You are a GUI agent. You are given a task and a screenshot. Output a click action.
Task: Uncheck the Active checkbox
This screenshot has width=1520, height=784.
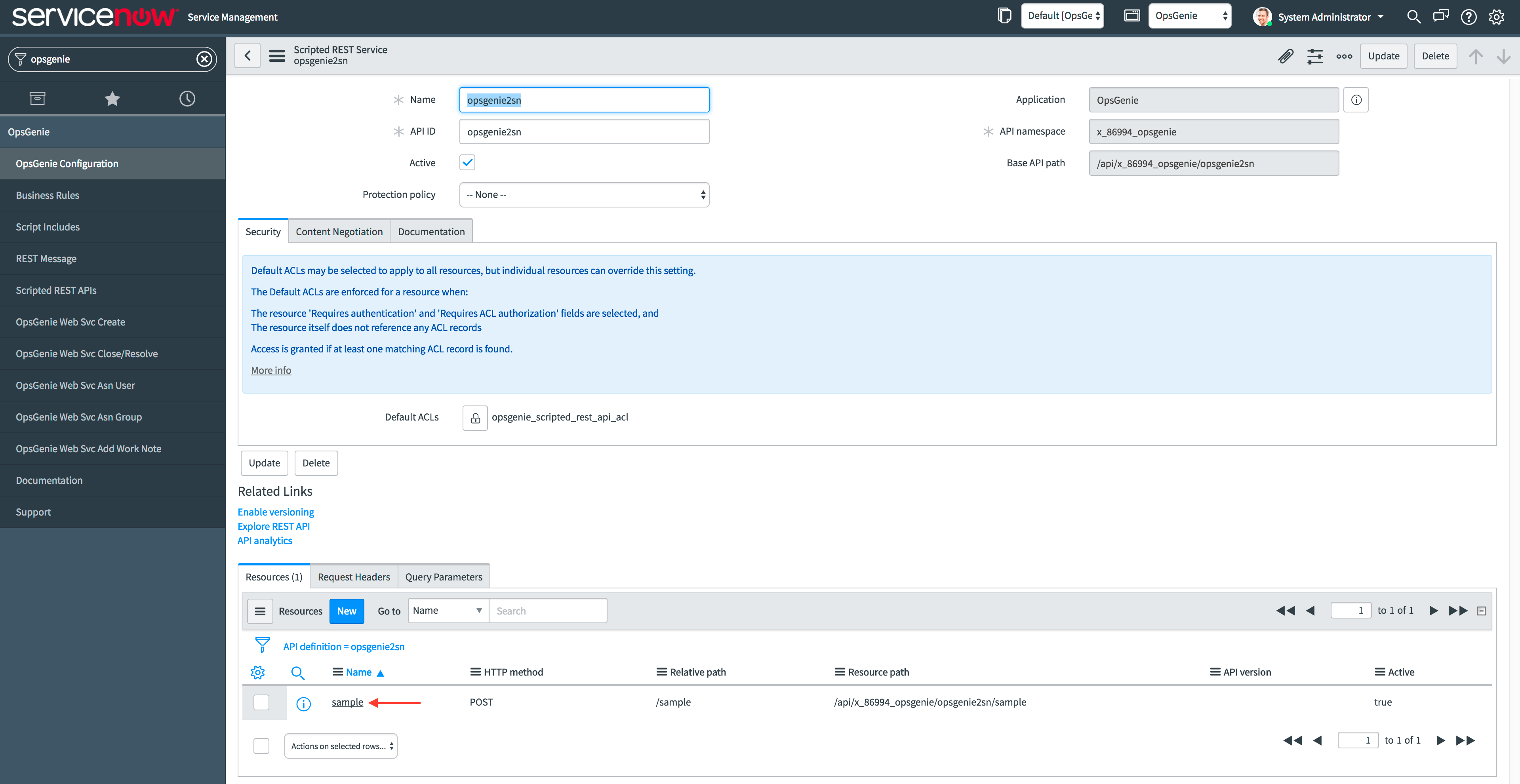(467, 162)
